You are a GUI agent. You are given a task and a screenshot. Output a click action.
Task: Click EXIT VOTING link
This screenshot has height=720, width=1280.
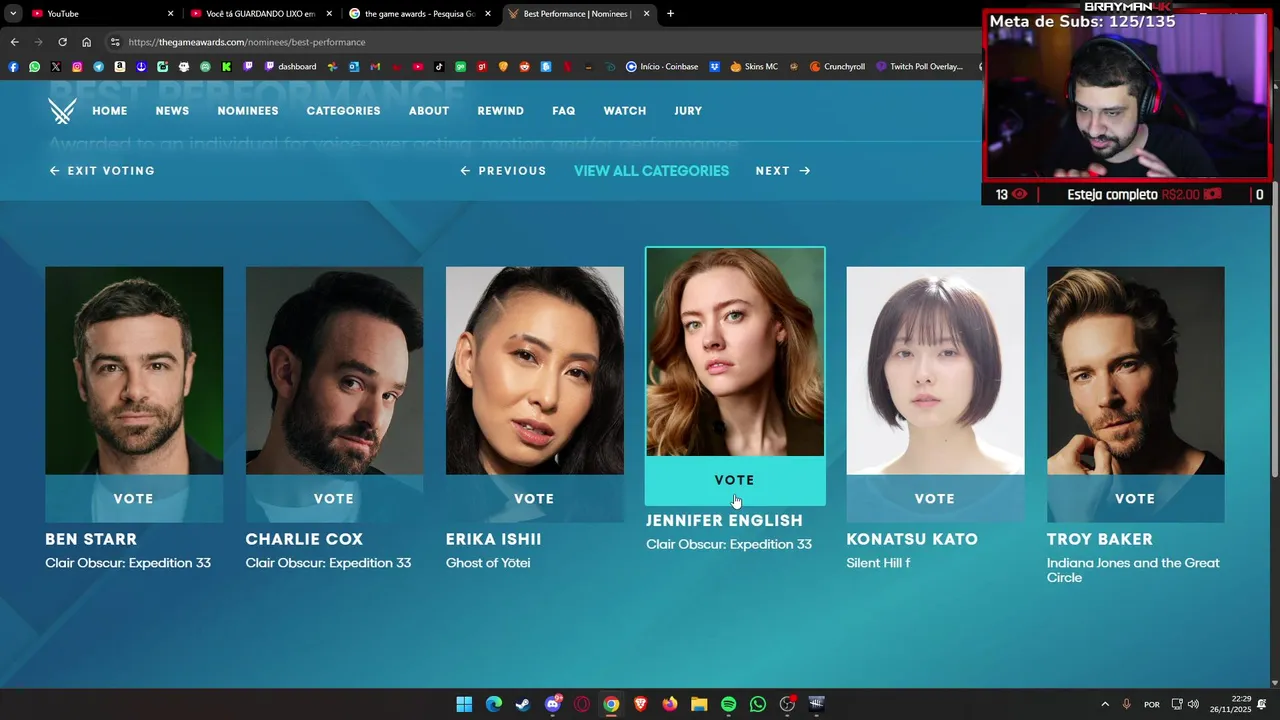tap(102, 171)
